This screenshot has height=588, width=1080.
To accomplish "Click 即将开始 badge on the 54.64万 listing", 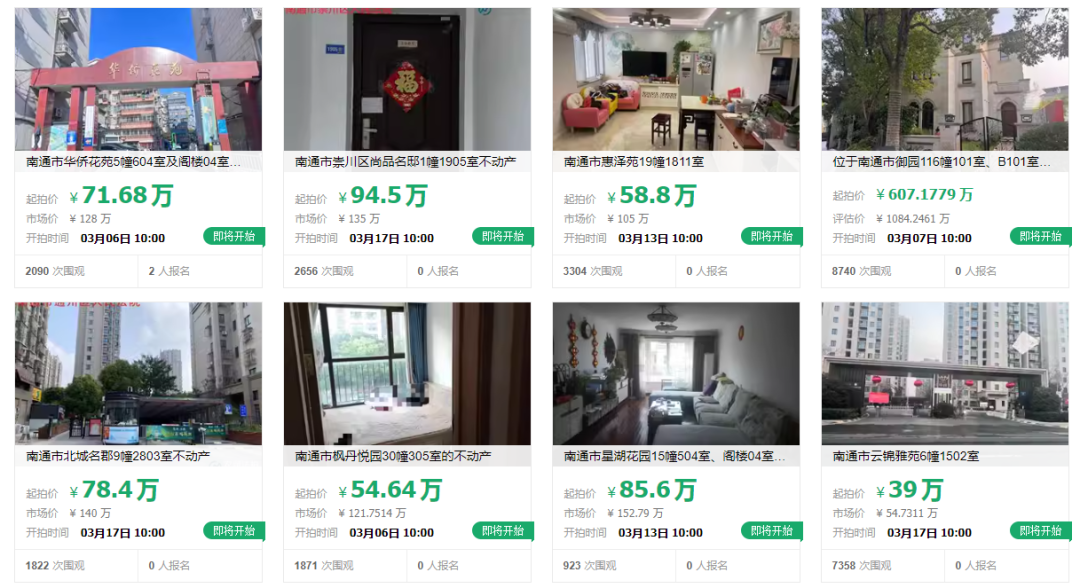I will pyautogui.click(x=503, y=531).
